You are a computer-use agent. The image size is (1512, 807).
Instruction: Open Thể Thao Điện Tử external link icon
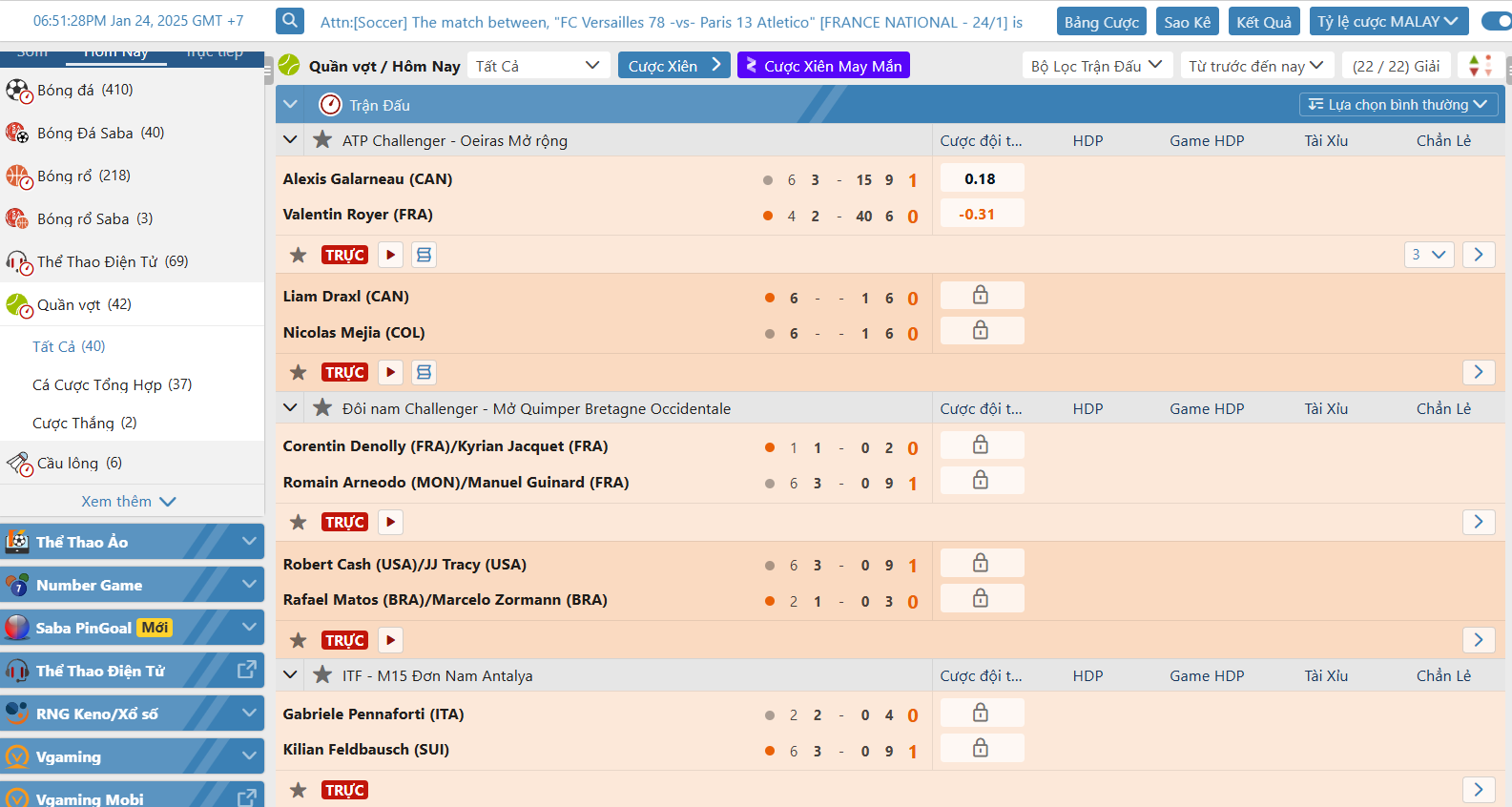pyautogui.click(x=246, y=670)
